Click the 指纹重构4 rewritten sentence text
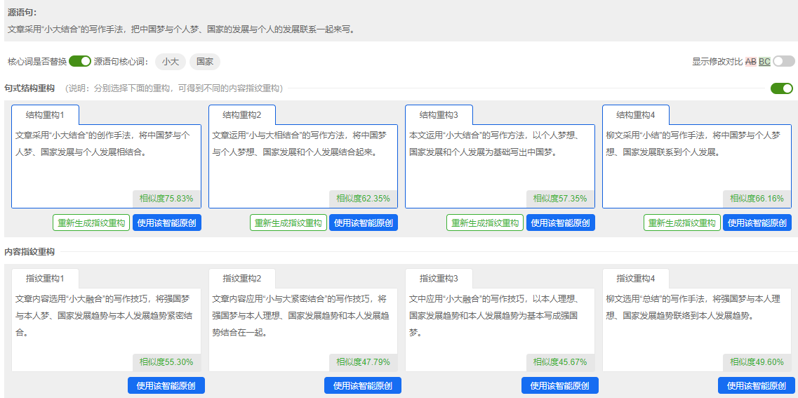This screenshot has width=798, height=398. 693,307
